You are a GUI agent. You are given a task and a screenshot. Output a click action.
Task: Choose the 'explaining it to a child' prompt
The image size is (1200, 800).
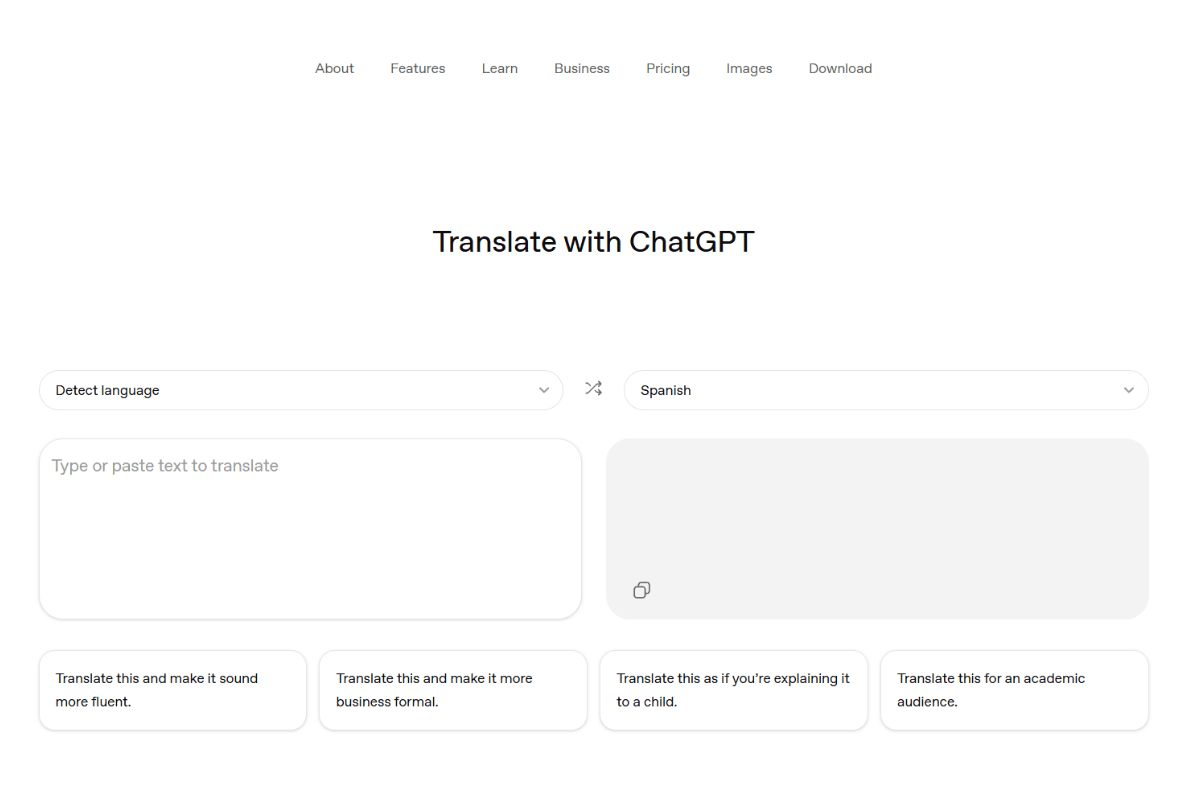coord(733,690)
